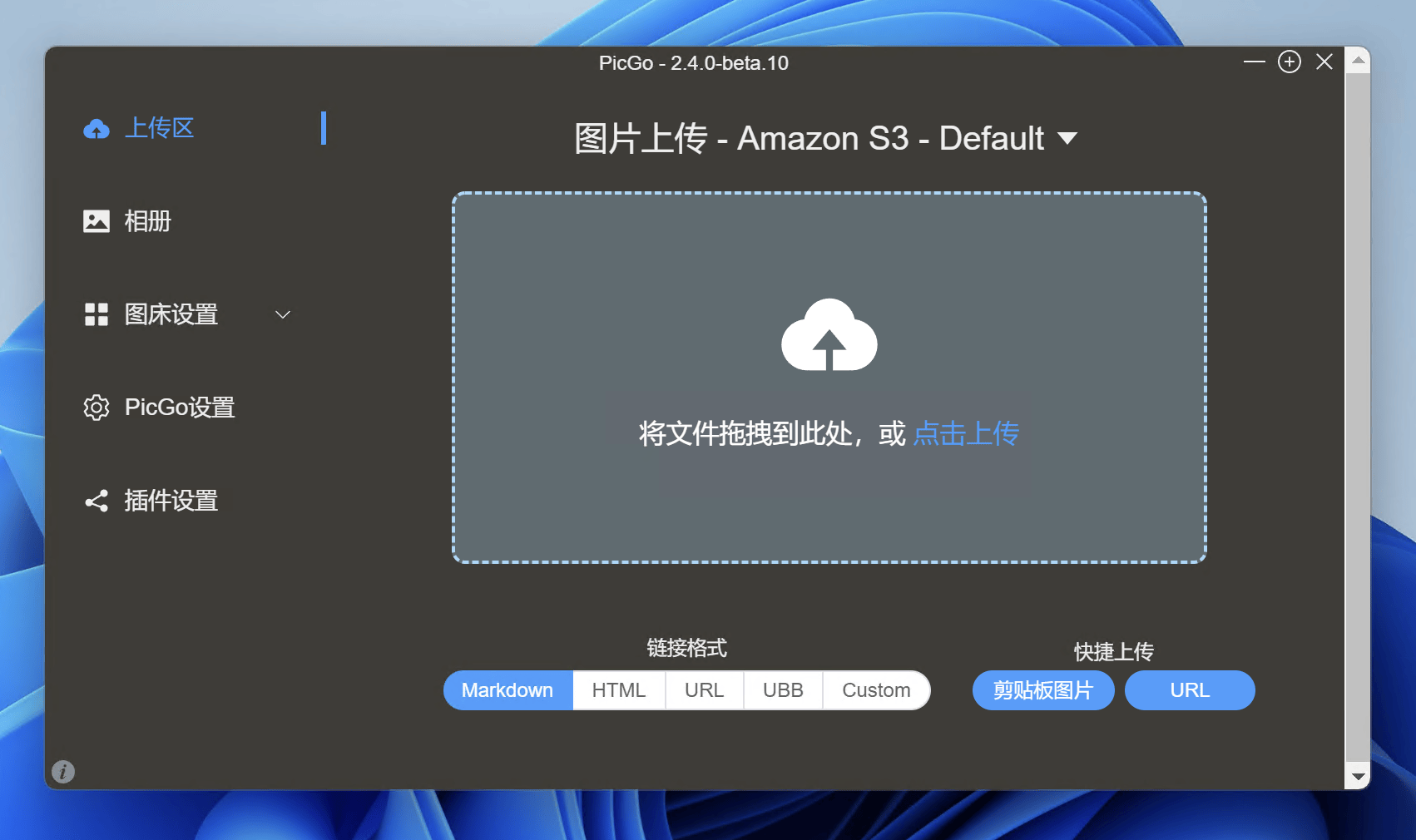The width and height of the screenshot is (1416, 840).
Task: Expand the 图床设置 chevron
Action: 283,314
